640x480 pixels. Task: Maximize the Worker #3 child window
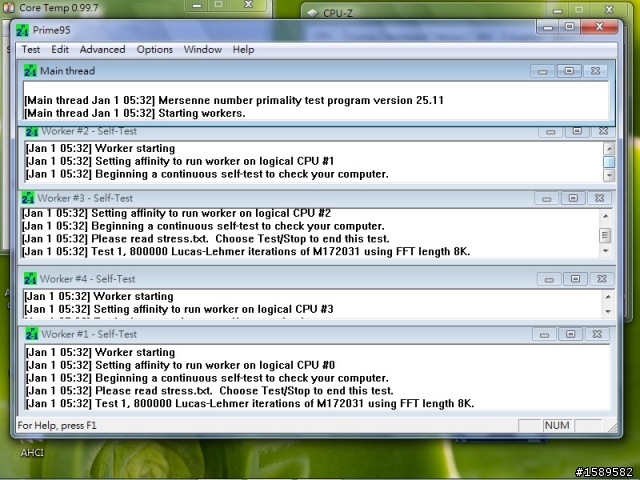[573, 198]
